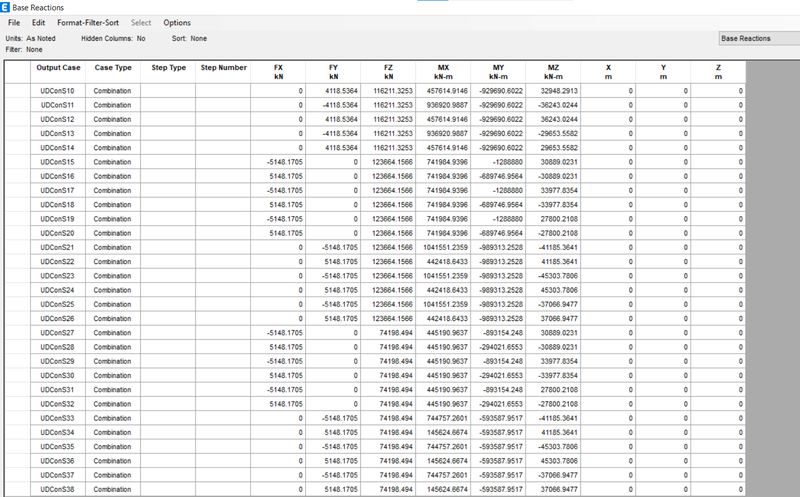Click the FX kN column header
Screen dimensions: 800x497
click(278, 72)
